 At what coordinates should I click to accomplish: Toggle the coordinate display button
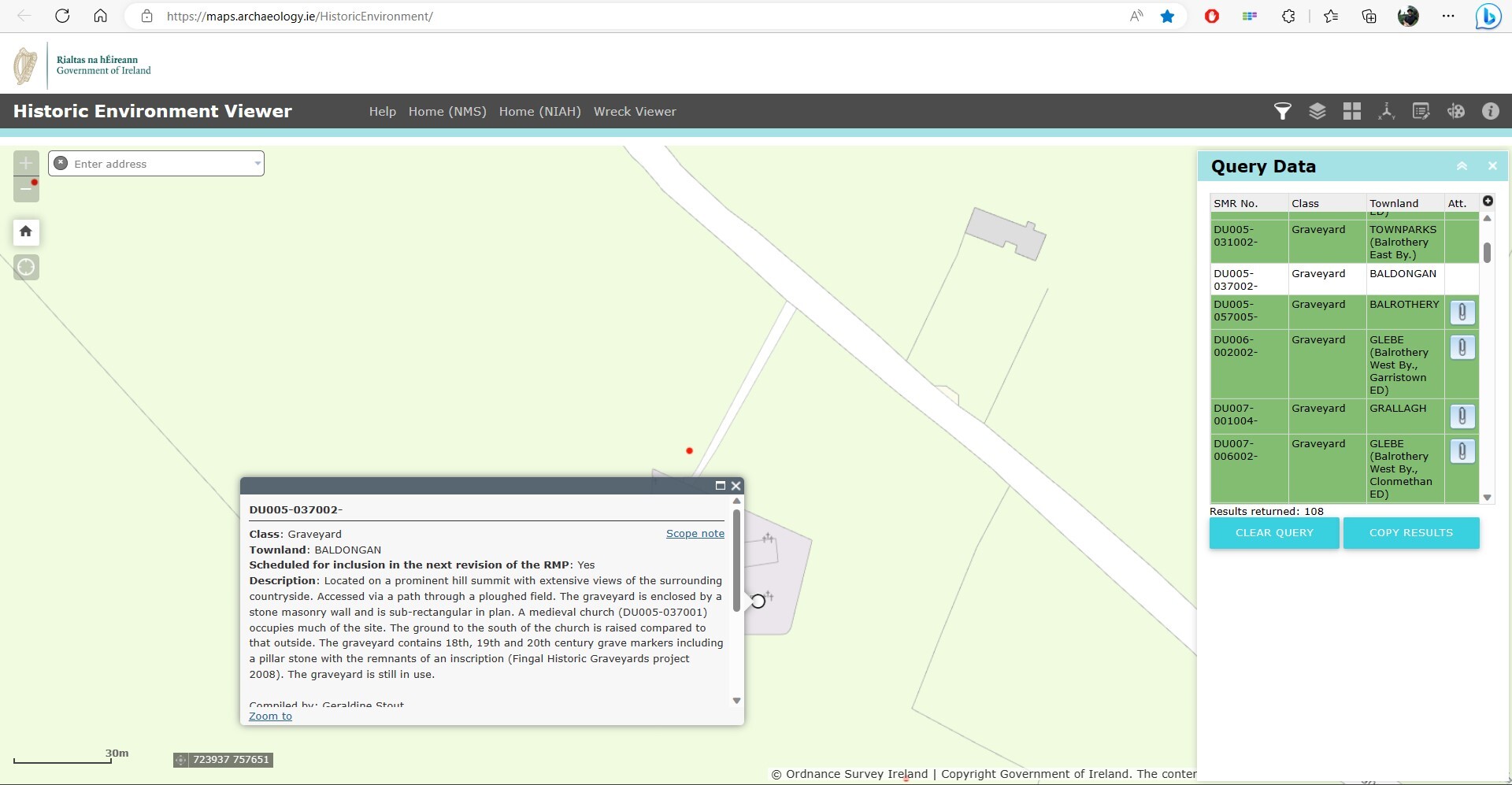pyautogui.click(x=180, y=760)
